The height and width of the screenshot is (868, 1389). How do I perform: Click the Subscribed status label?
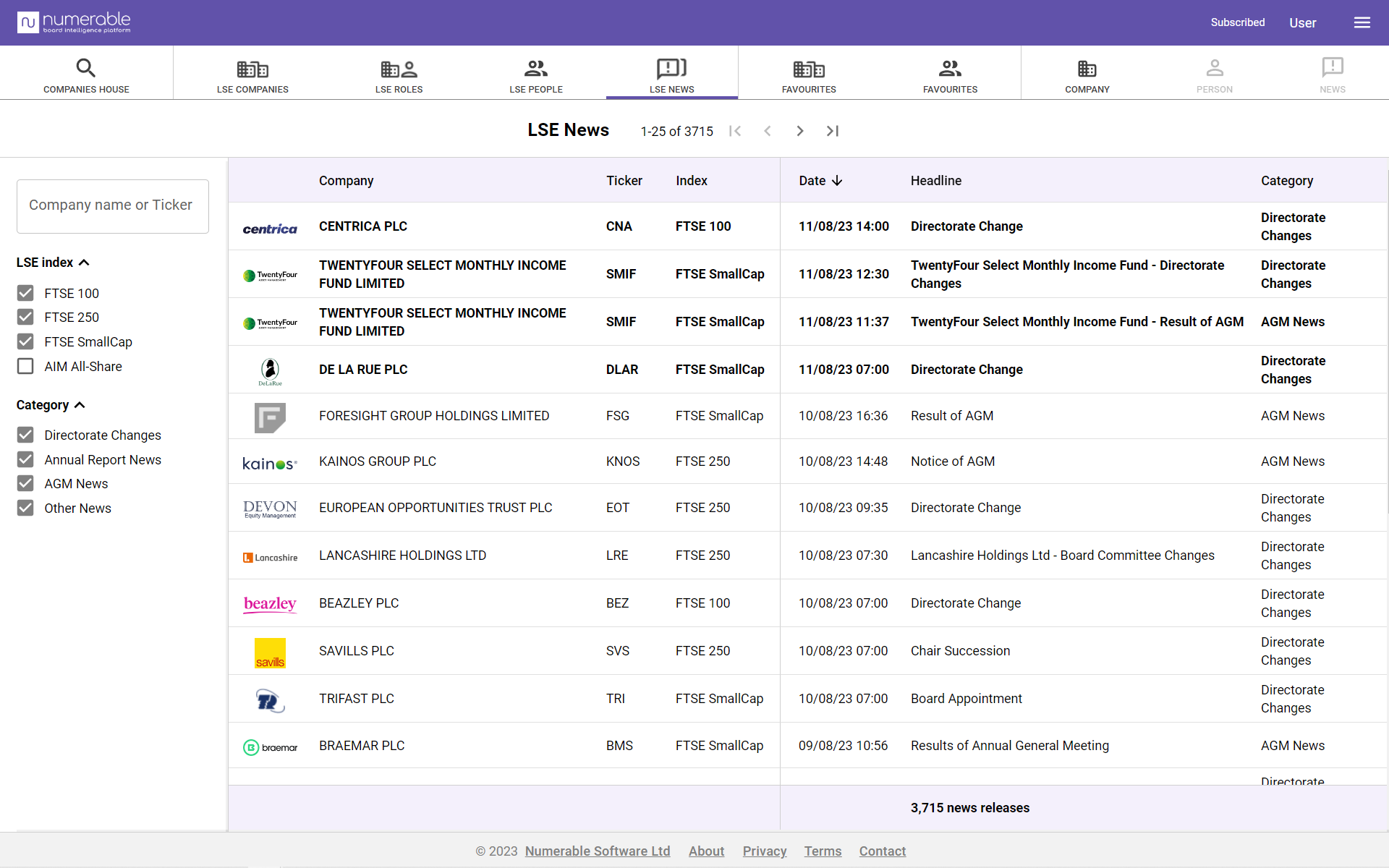click(x=1238, y=22)
